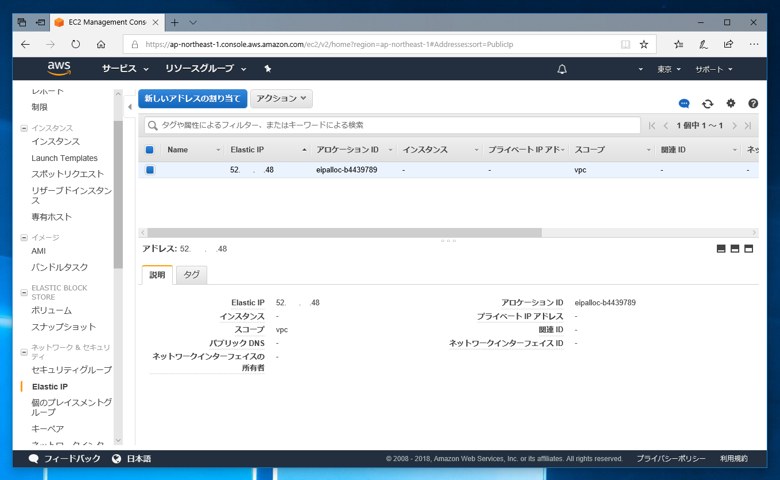
Task: Select the middle split pane layout icon
Action: (x=735, y=249)
